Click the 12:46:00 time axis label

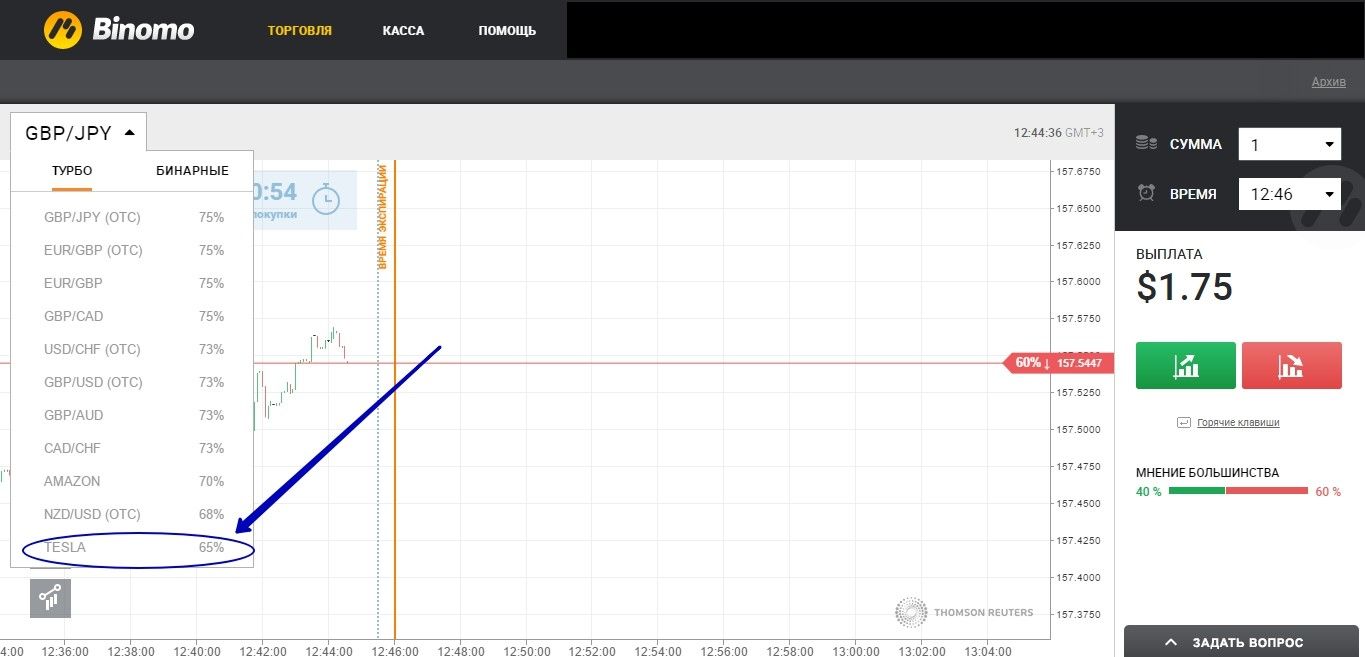pos(395,650)
